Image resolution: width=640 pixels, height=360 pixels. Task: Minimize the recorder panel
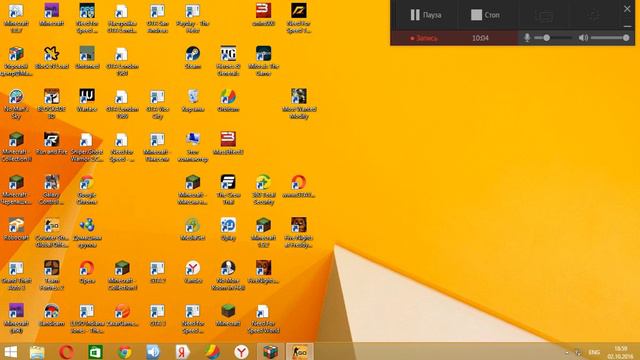(x=627, y=26)
